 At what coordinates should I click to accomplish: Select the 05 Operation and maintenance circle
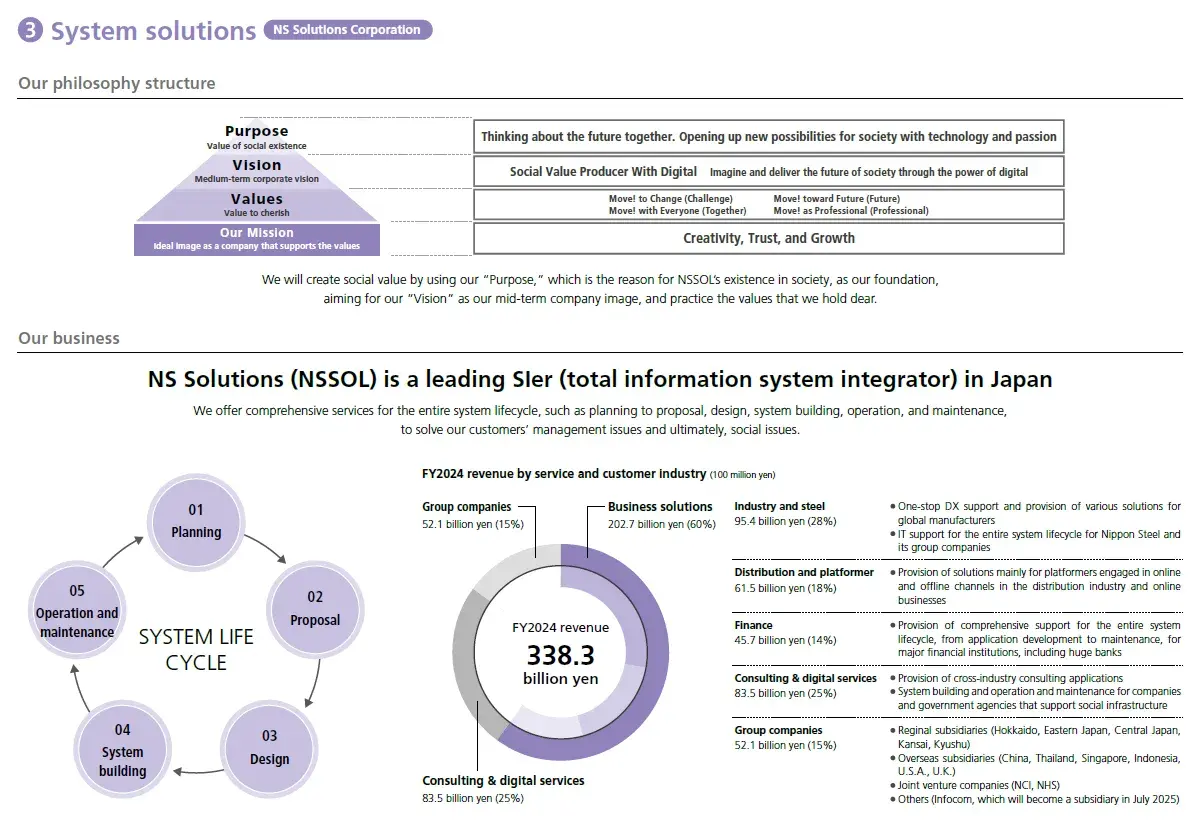pyautogui.click(x=77, y=611)
